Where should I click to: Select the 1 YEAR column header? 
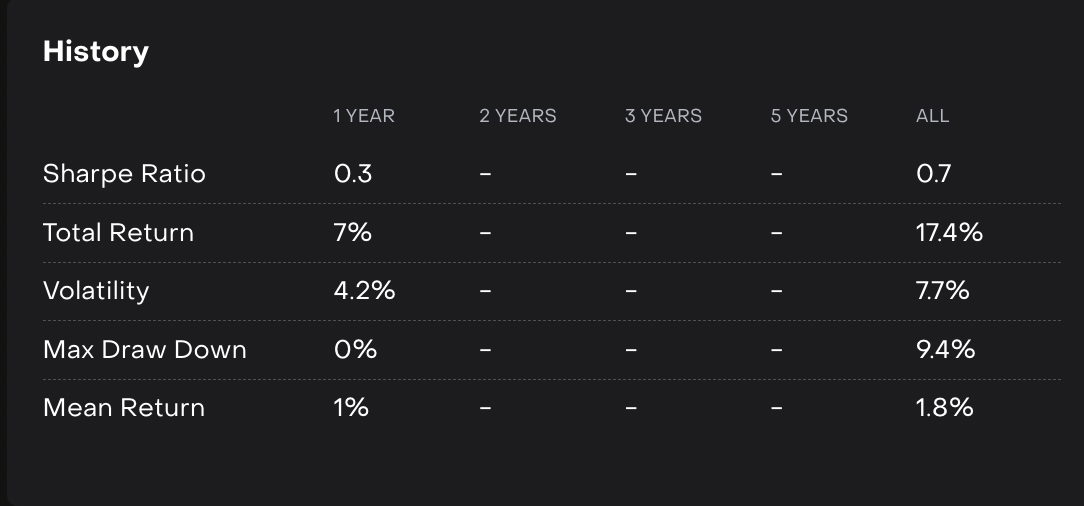[364, 116]
